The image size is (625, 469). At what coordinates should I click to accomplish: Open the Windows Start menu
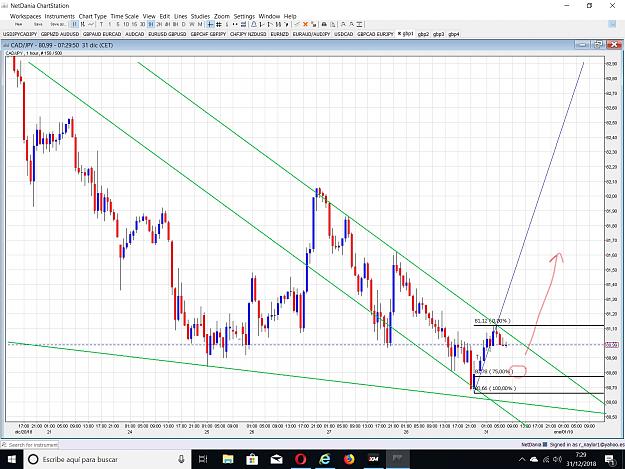coord(12,459)
